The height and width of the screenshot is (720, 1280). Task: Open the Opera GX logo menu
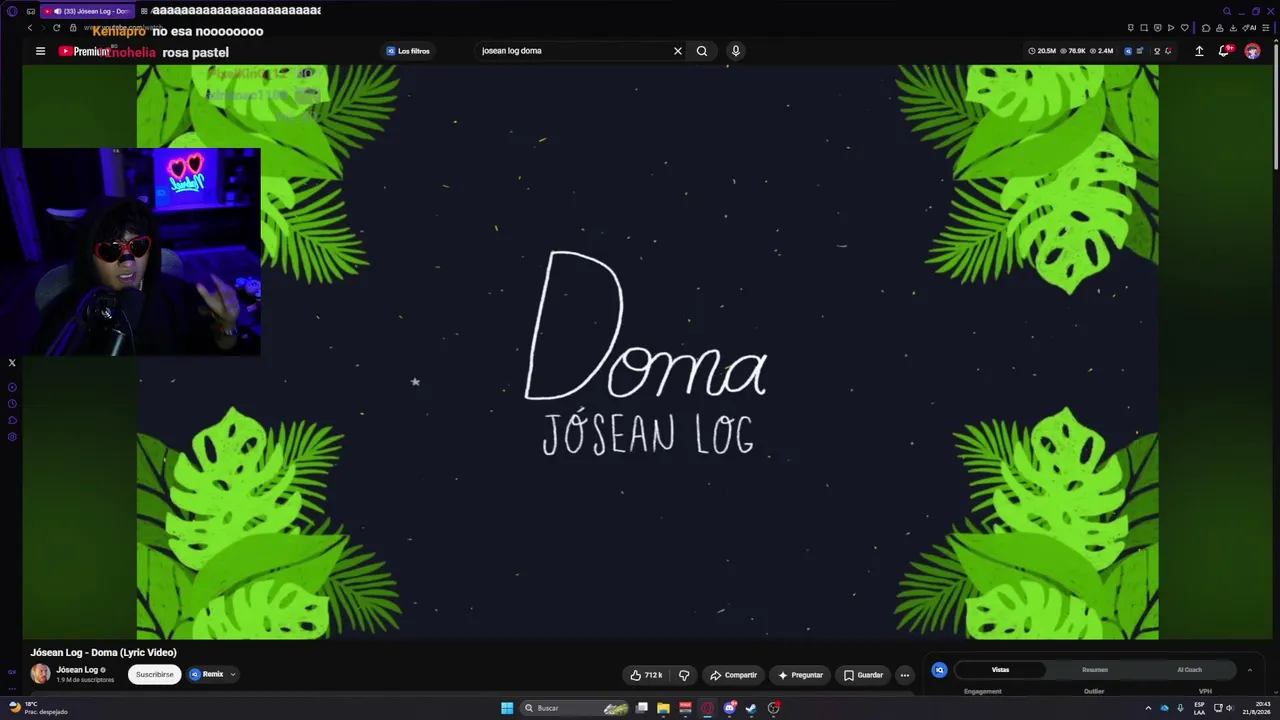click(12, 11)
